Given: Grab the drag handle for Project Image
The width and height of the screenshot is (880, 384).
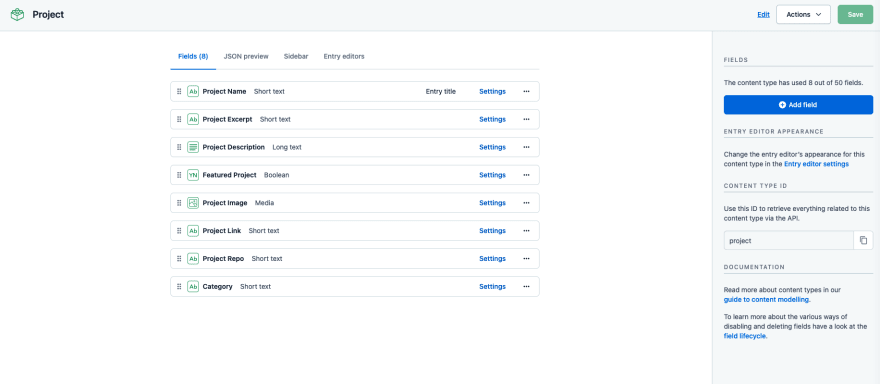Looking at the screenshot, I should click(x=179, y=203).
